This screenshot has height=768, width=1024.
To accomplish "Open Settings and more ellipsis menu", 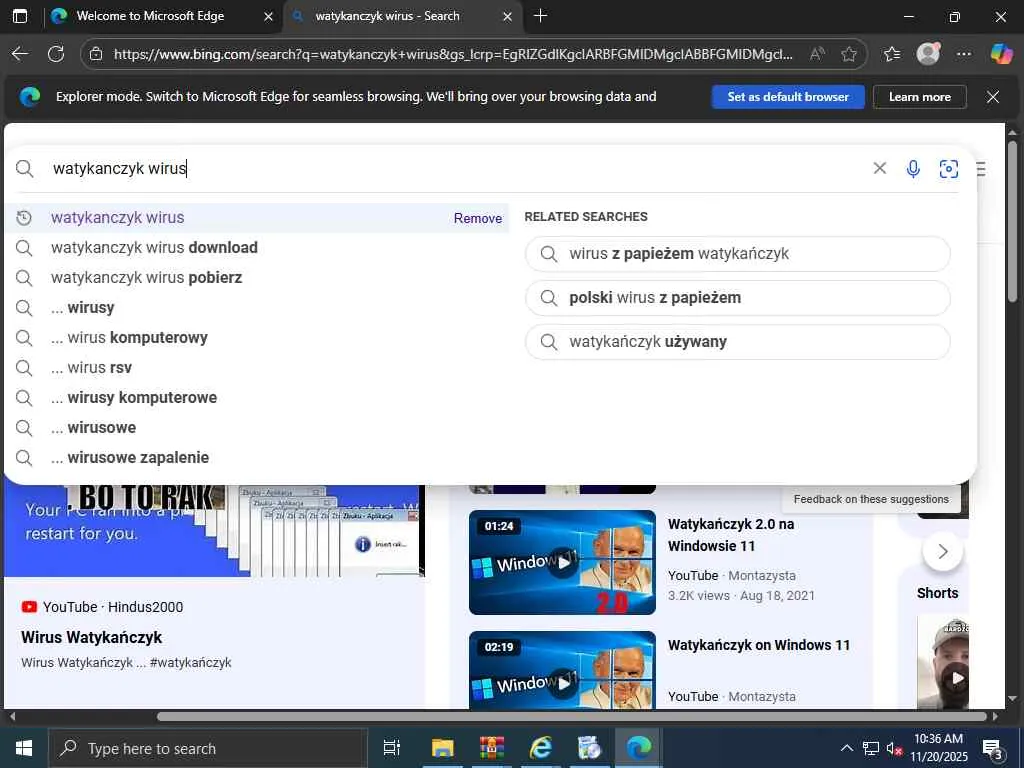I will [964, 54].
